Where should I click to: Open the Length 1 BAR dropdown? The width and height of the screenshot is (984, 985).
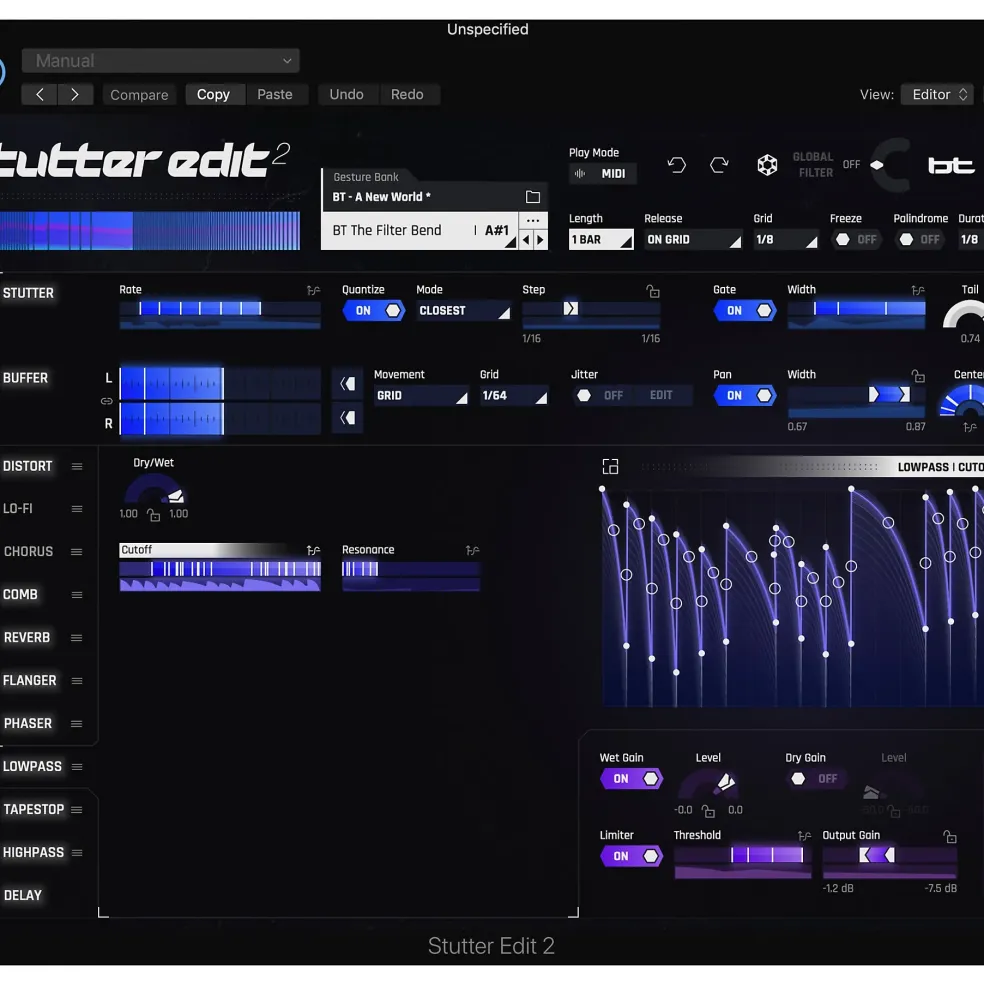tap(601, 239)
